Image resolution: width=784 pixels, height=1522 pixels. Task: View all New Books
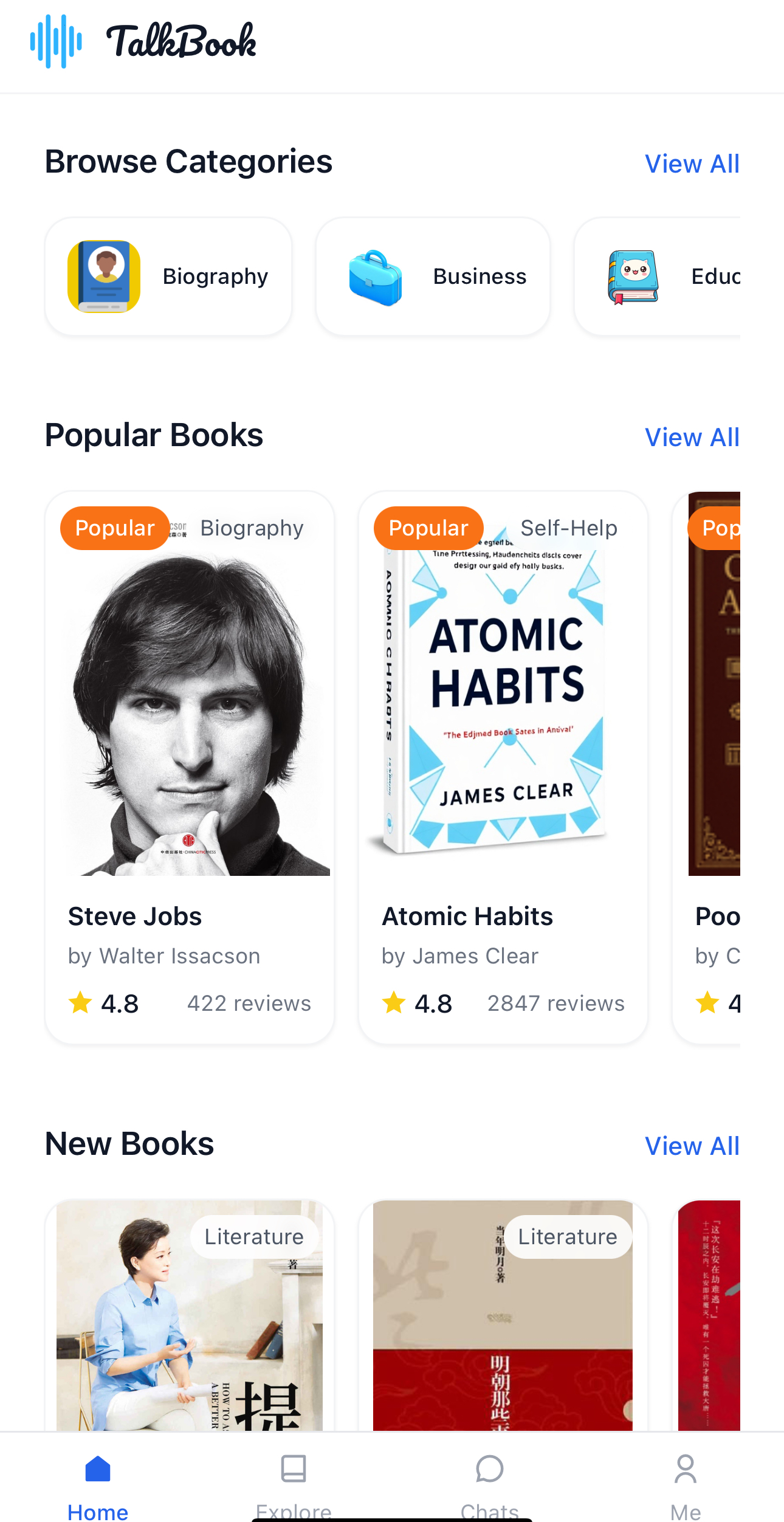(692, 1146)
